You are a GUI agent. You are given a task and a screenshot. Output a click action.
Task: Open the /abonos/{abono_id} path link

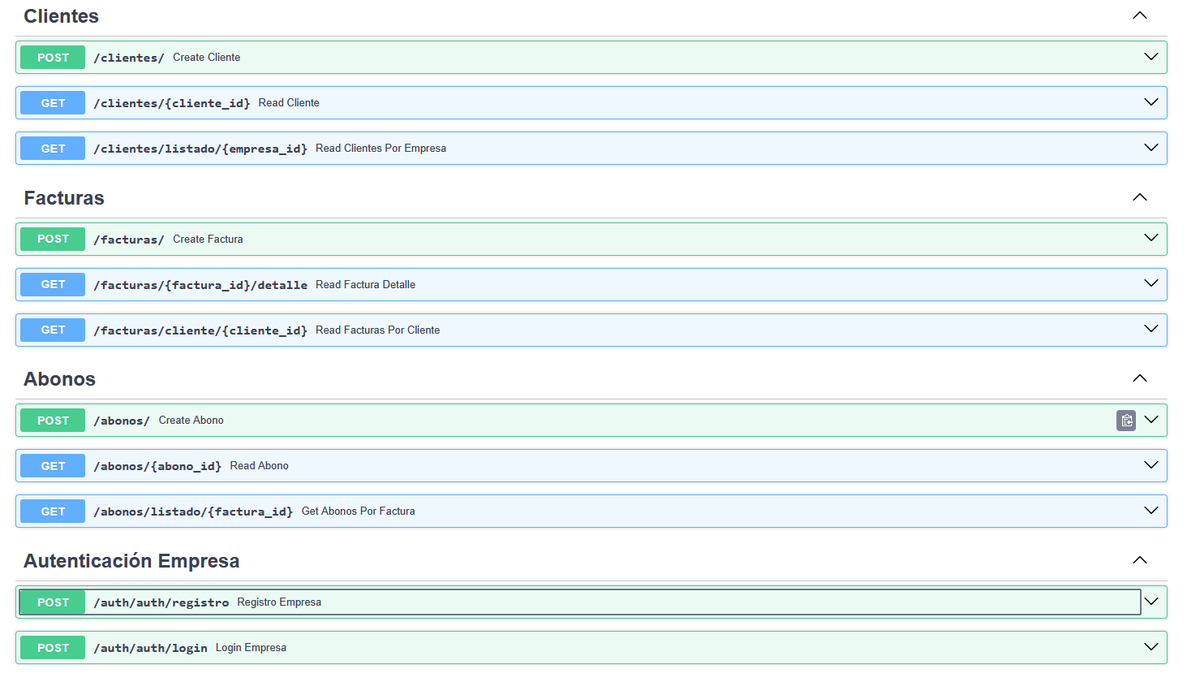tap(157, 466)
